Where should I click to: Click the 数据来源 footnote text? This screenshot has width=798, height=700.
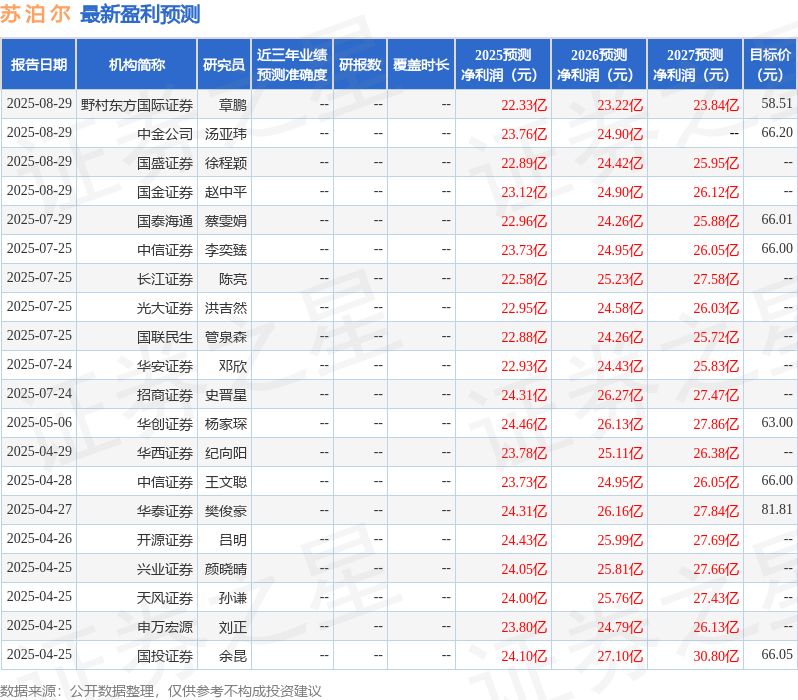click(x=161, y=691)
